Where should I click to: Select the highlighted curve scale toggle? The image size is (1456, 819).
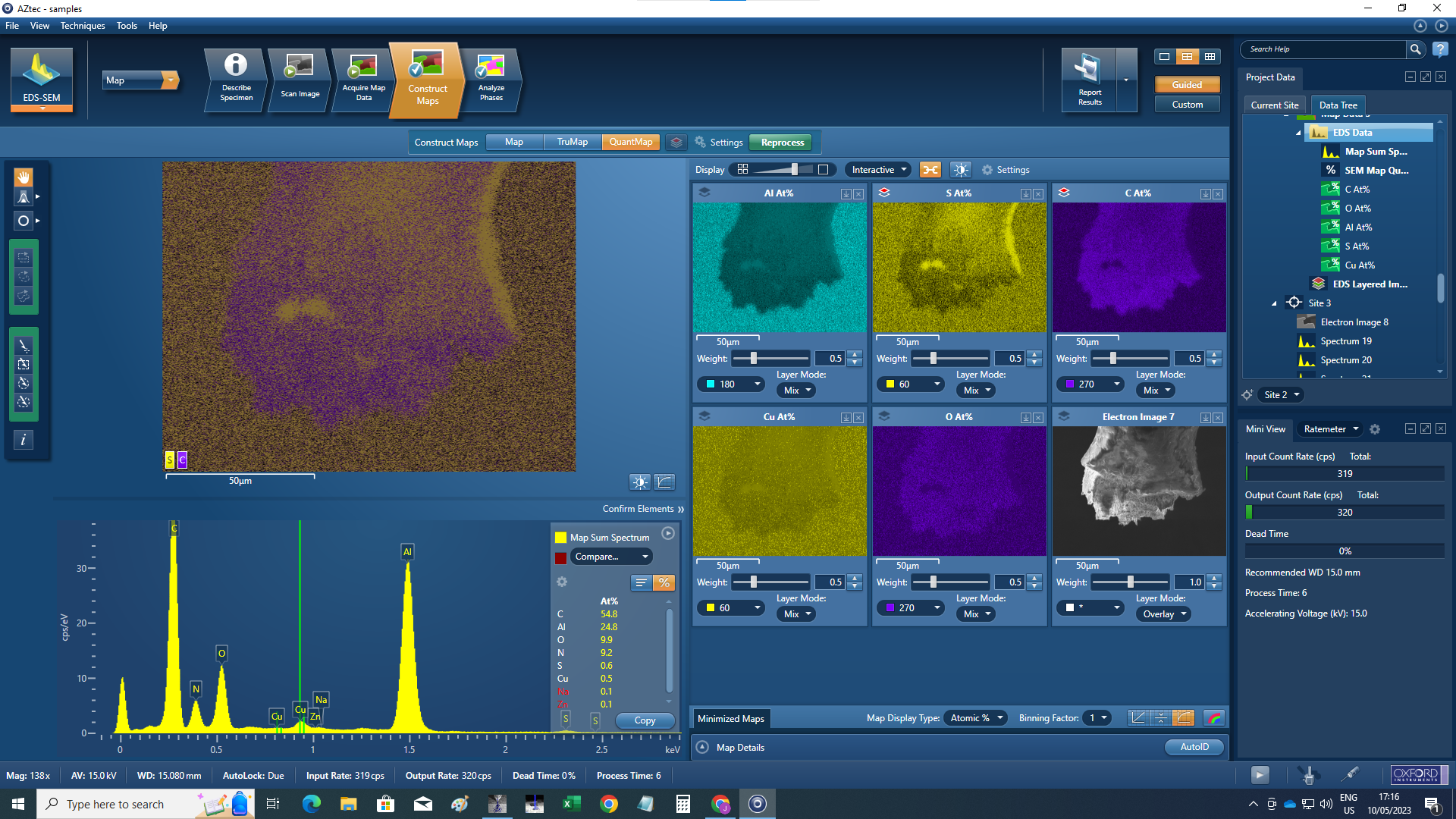point(1183,718)
